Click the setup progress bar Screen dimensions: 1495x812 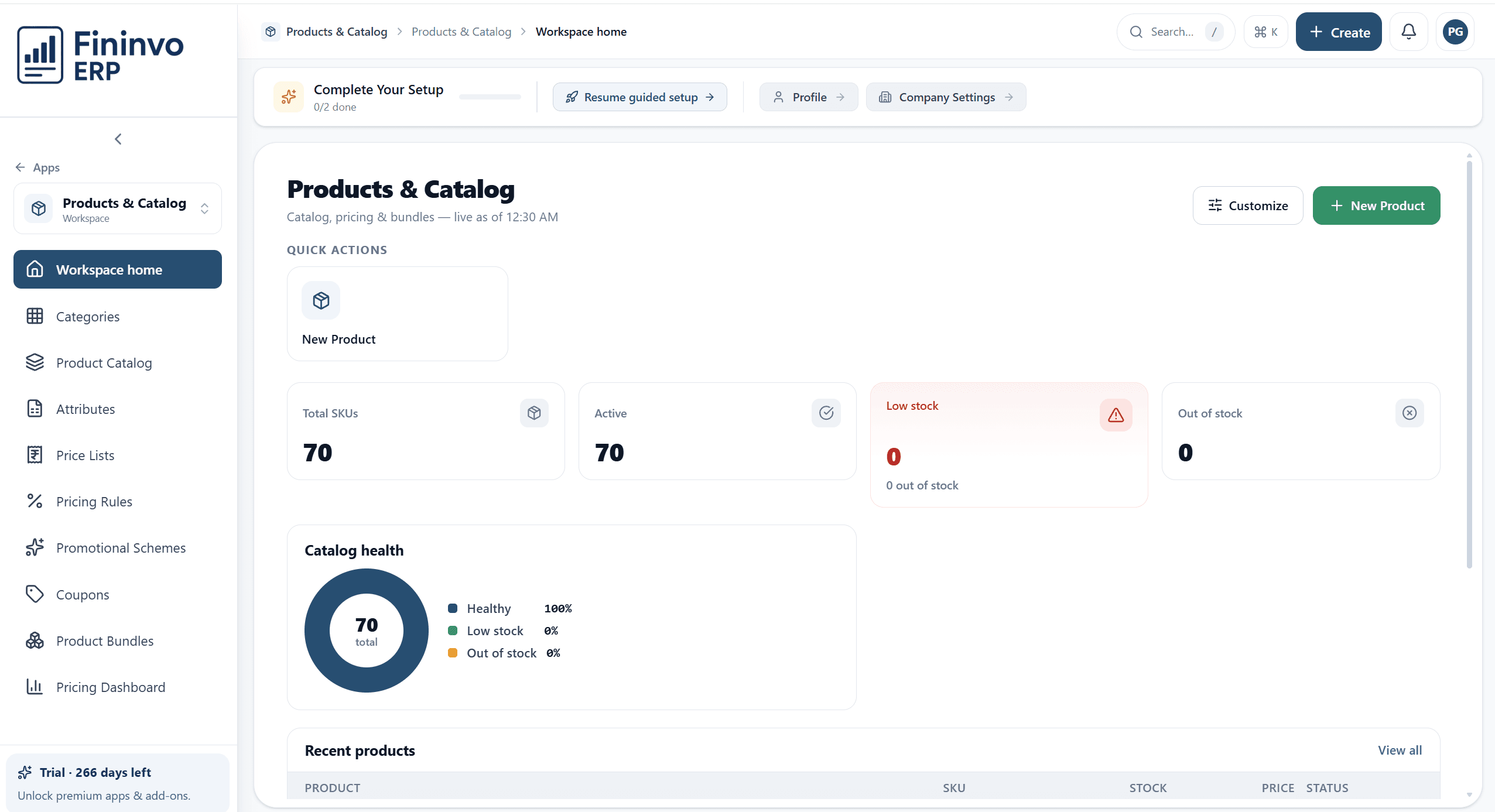coord(490,97)
